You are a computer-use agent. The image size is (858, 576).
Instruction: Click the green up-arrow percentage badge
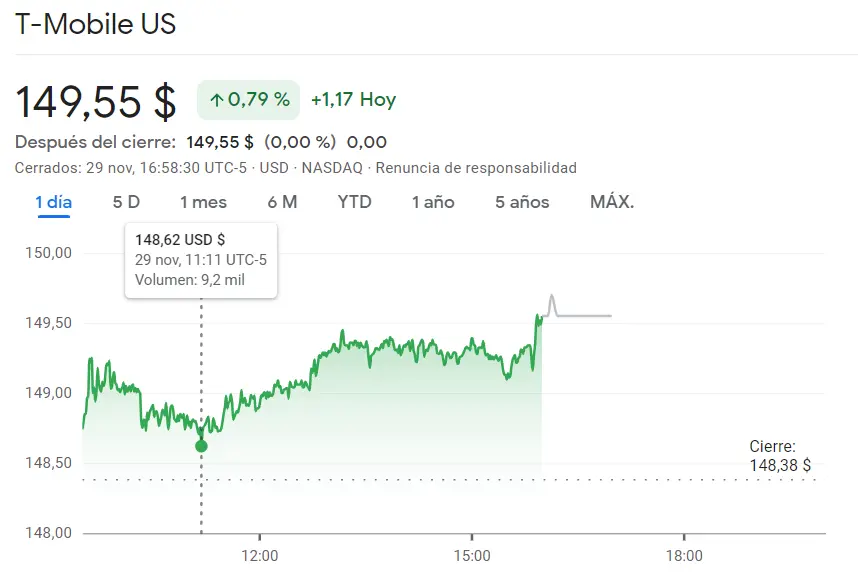[x=247, y=100]
